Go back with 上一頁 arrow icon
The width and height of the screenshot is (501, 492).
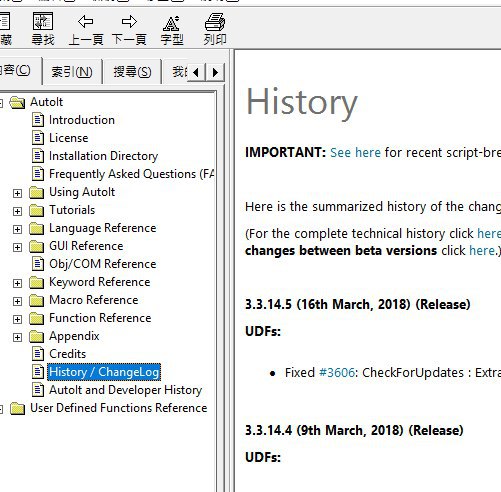(x=86, y=22)
